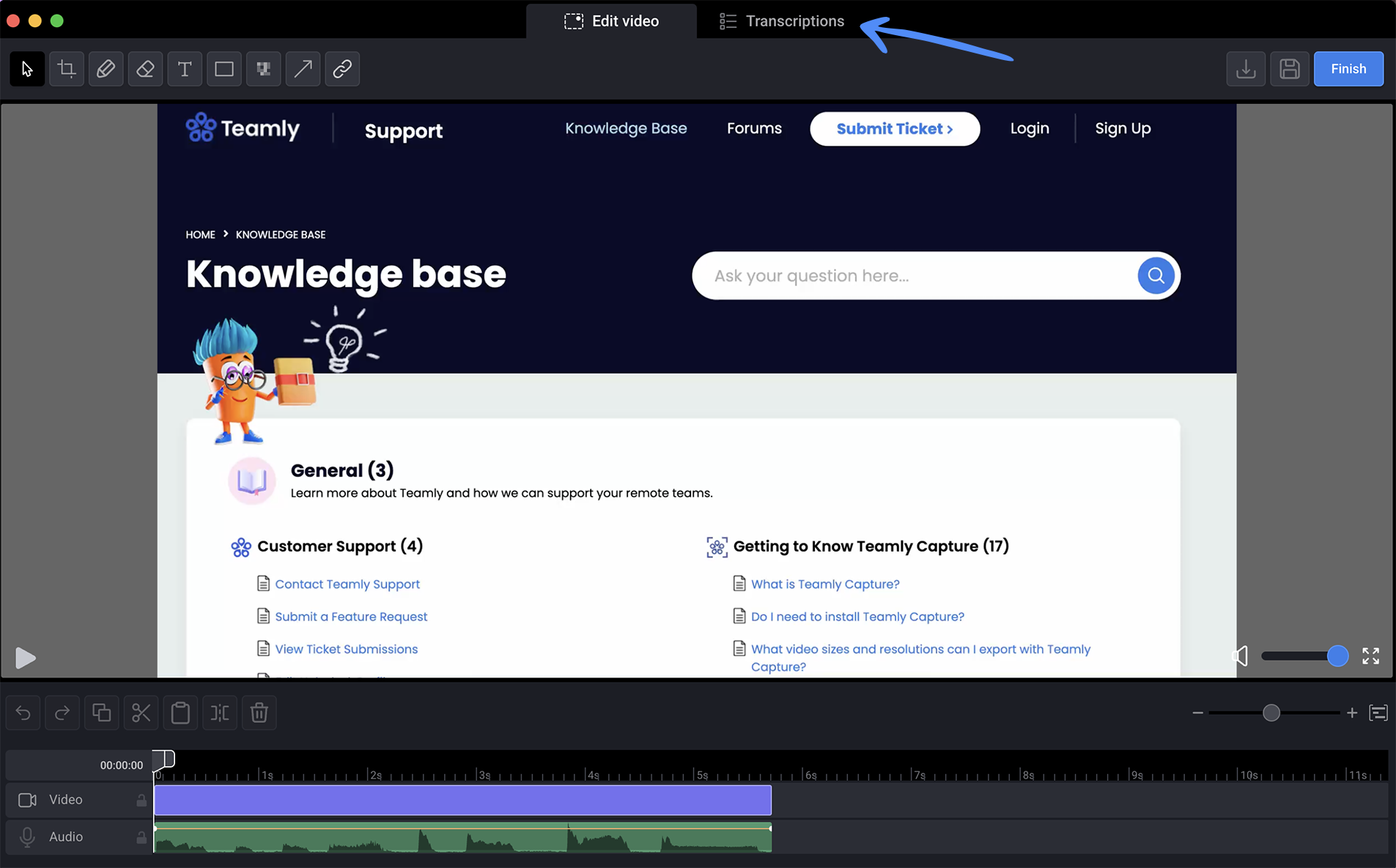
Task: Delete selection with trash icon
Action: (259, 713)
